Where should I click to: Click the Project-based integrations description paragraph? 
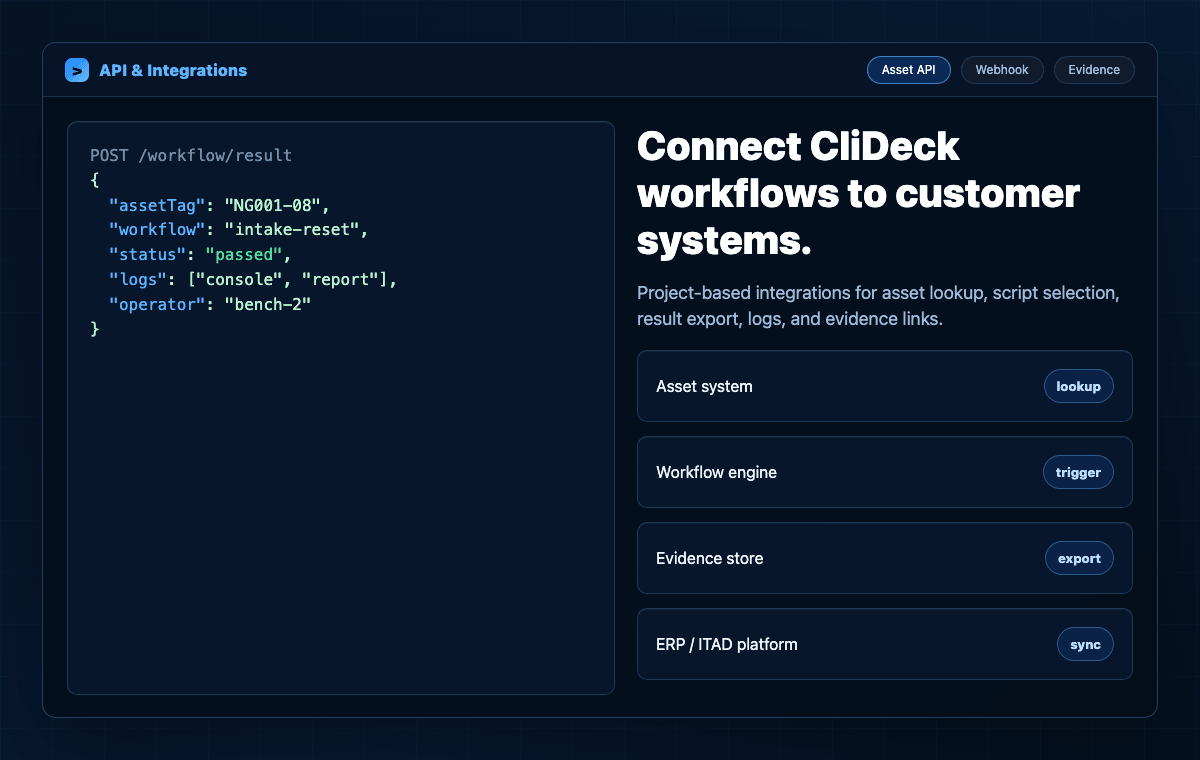(x=878, y=306)
